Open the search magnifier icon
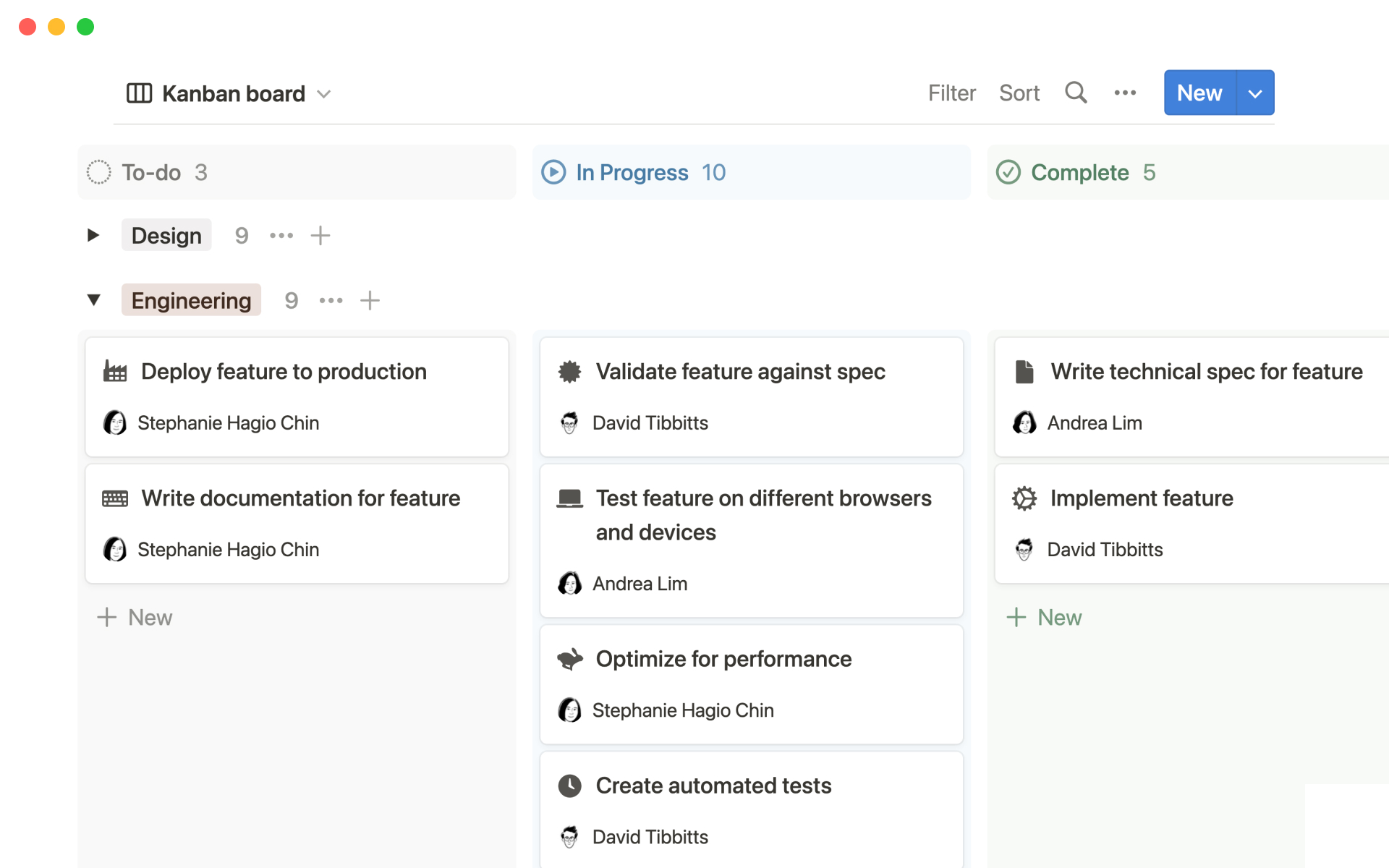1389x868 pixels. [1076, 93]
